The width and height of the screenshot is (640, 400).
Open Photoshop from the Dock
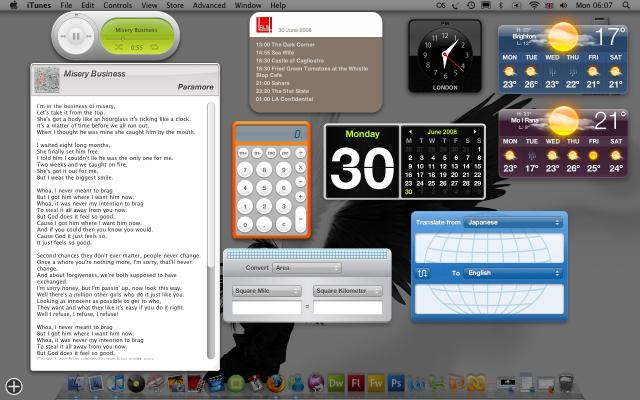point(396,384)
